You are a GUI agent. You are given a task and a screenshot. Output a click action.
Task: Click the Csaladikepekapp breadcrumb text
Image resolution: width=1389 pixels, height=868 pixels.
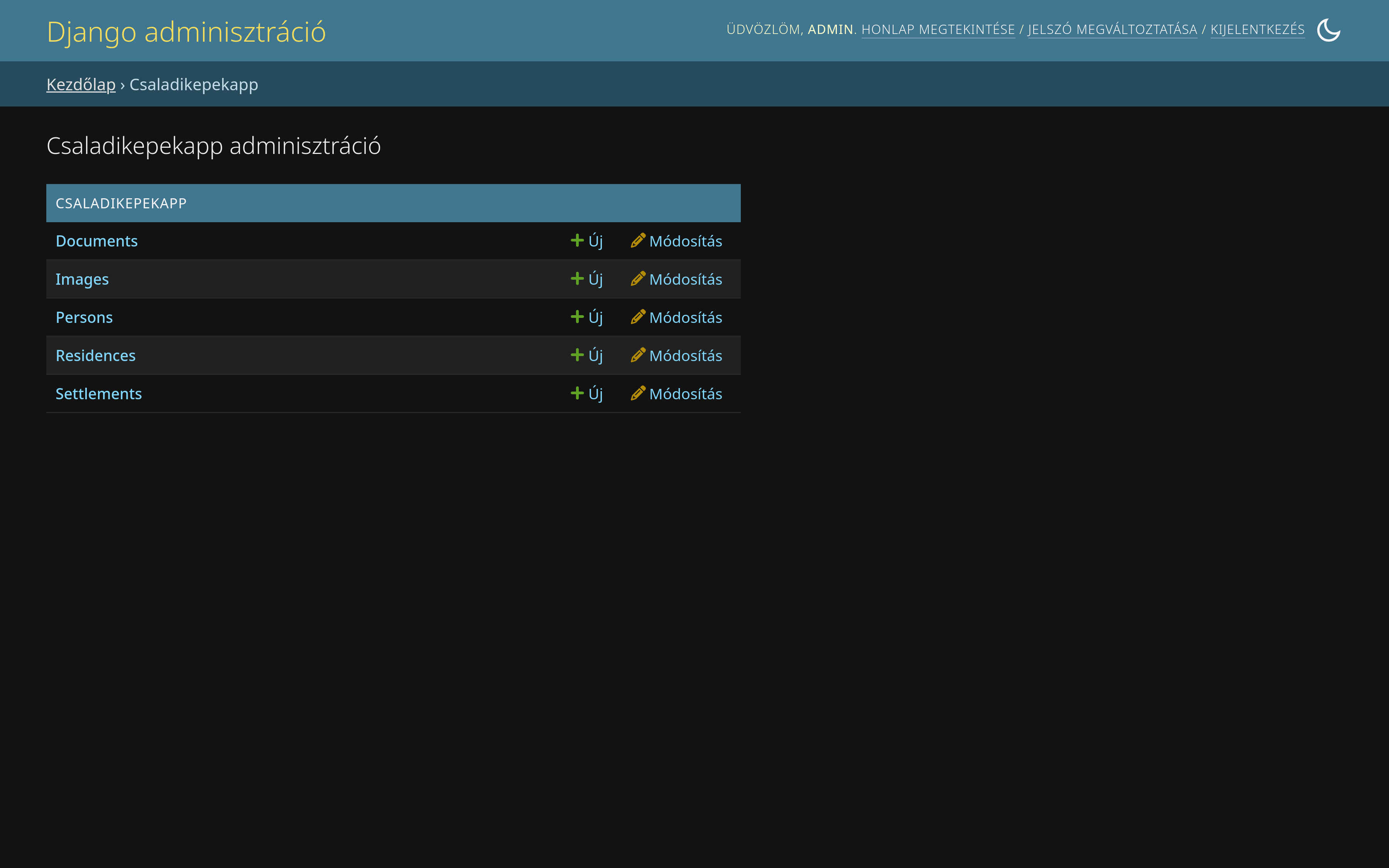(x=193, y=84)
